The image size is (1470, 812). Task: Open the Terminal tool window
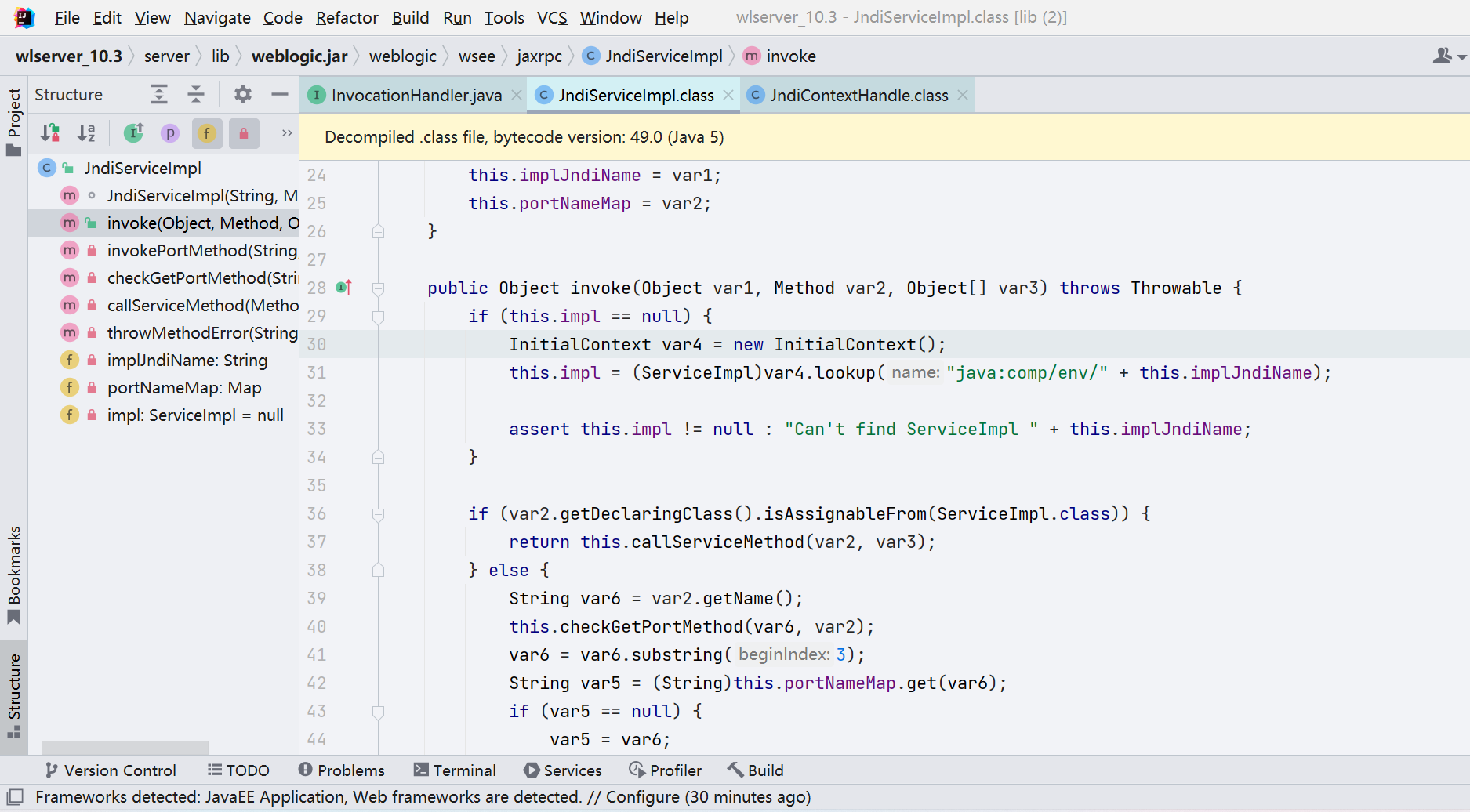[x=455, y=770]
